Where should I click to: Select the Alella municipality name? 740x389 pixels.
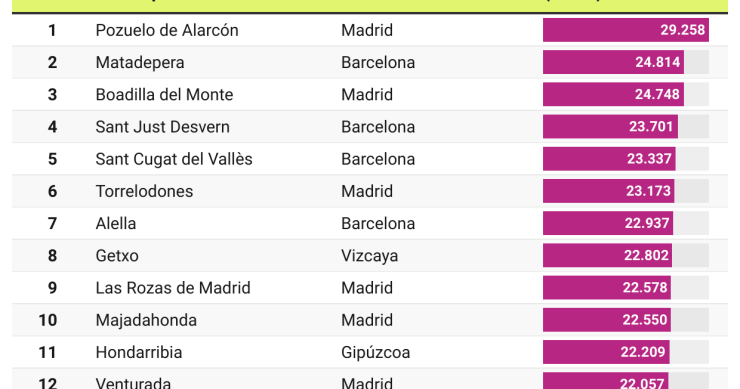(x=116, y=223)
